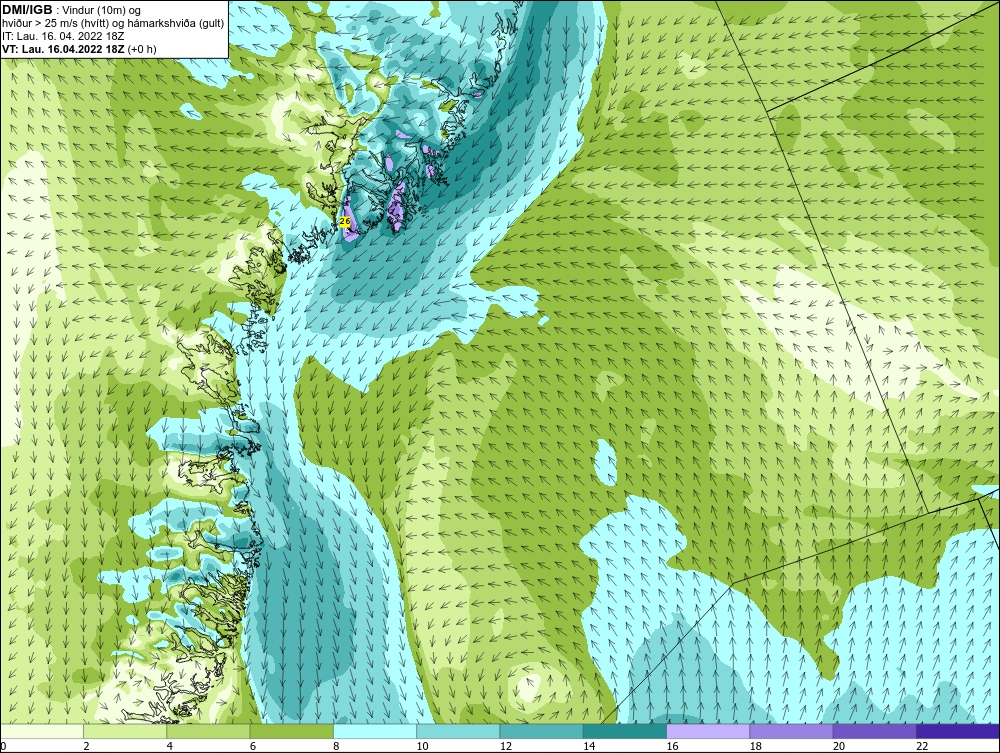Pick the 10–12 m/s light teal swatch
This screenshot has width=1000, height=753.
(x=458, y=731)
